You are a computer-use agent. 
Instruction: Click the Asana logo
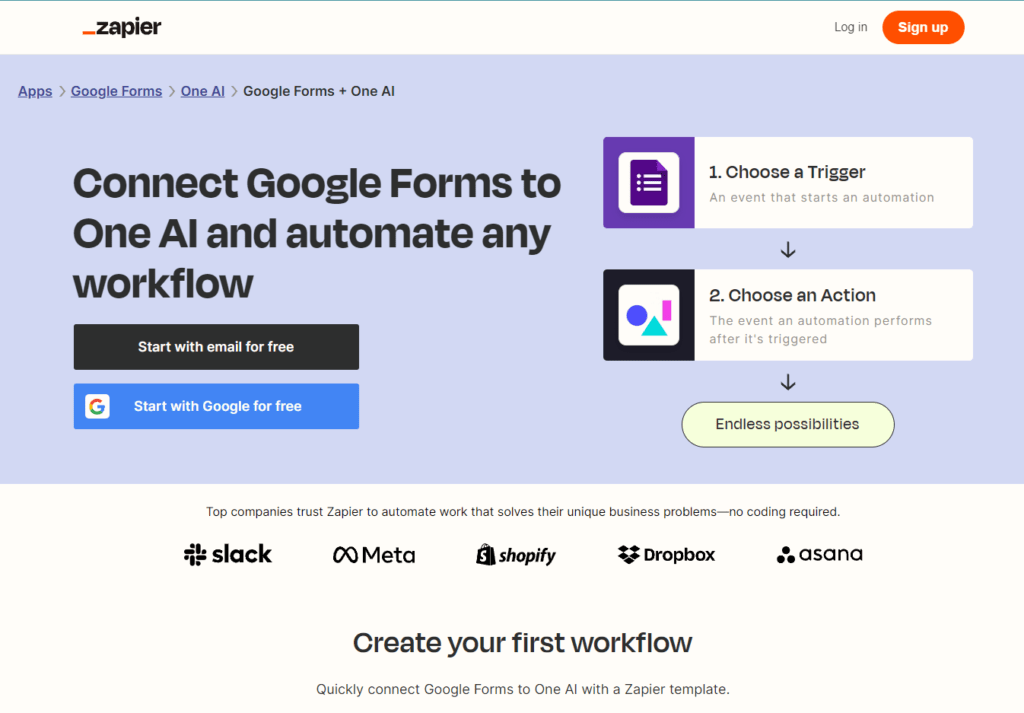coord(819,554)
